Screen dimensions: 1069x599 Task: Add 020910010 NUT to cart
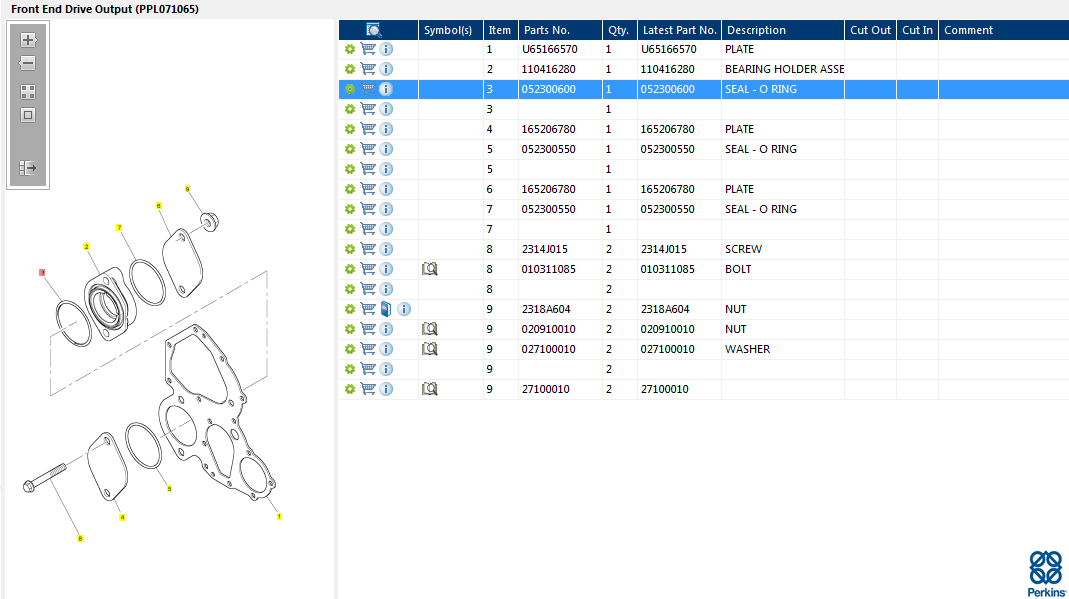[x=368, y=328]
